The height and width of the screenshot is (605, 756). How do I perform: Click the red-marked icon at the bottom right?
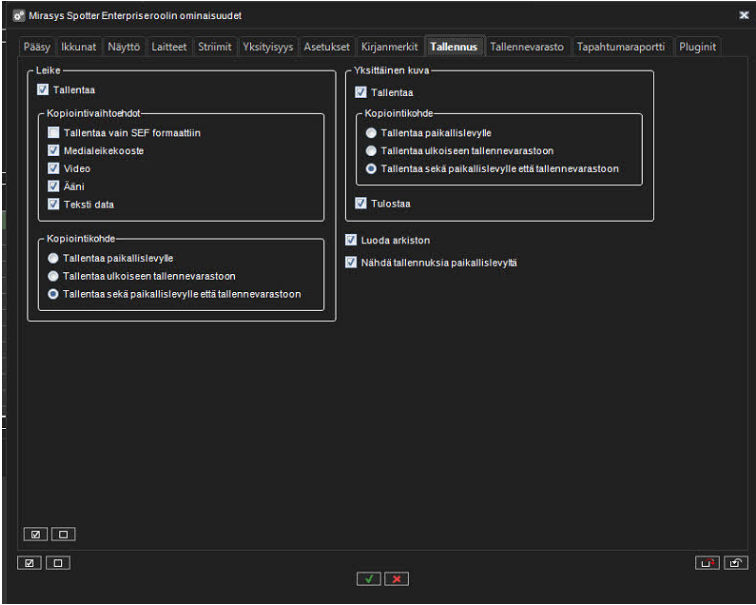tap(707, 563)
